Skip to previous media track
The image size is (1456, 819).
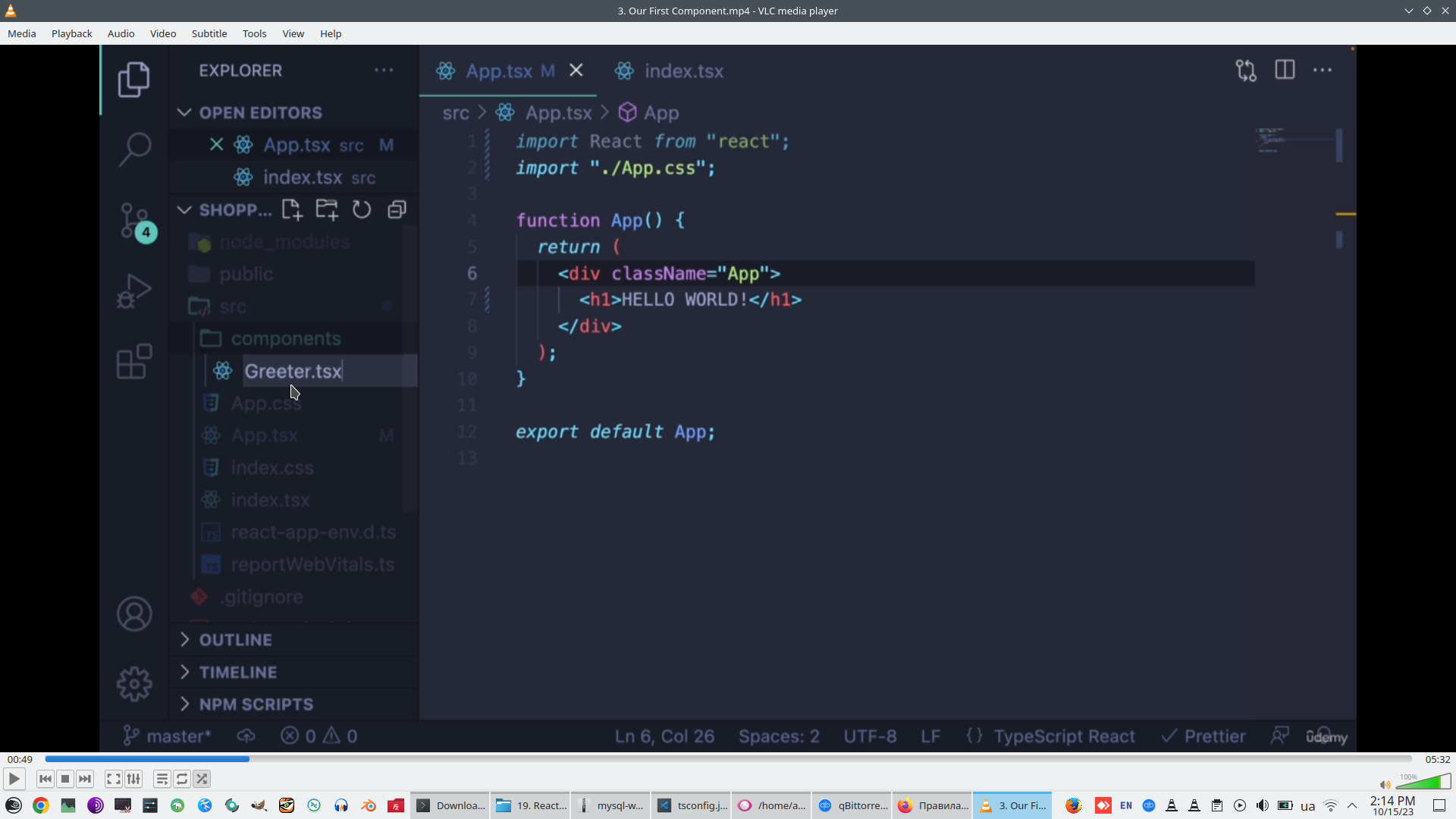pyautogui.click(x=45, y=779)
